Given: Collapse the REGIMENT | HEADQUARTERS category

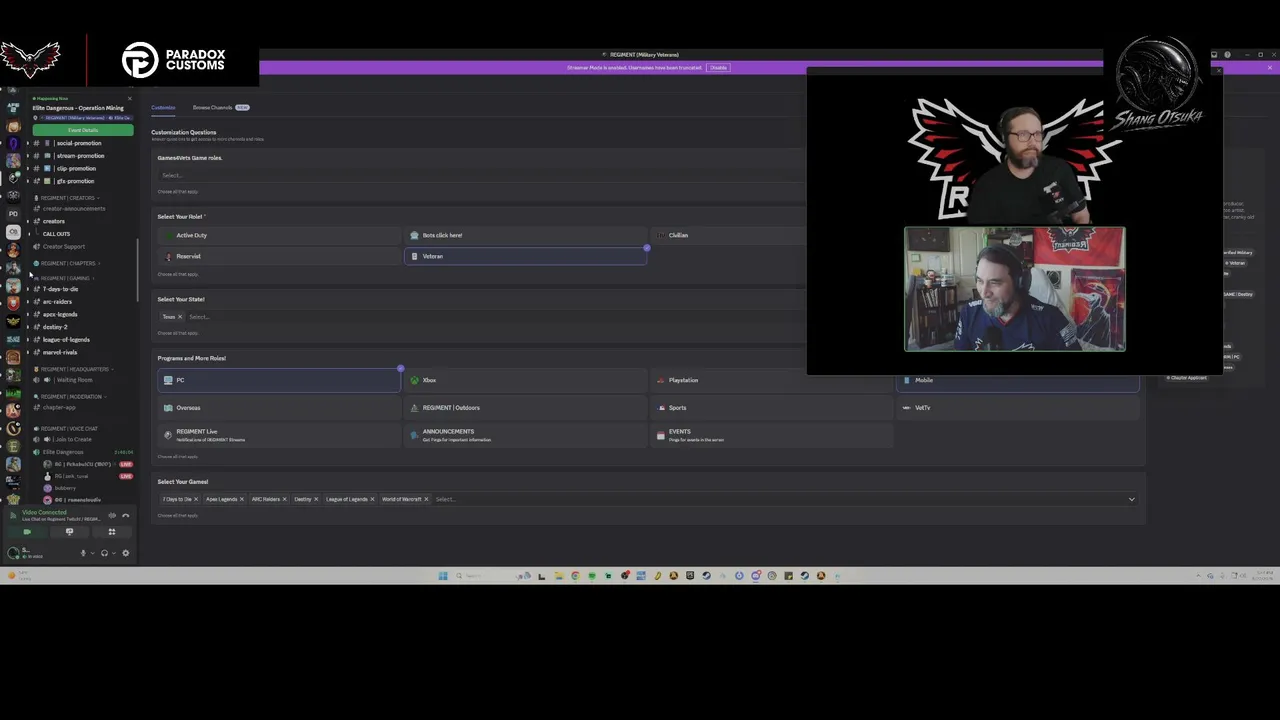Looking at the screenshot, I should tap(75, 369).
